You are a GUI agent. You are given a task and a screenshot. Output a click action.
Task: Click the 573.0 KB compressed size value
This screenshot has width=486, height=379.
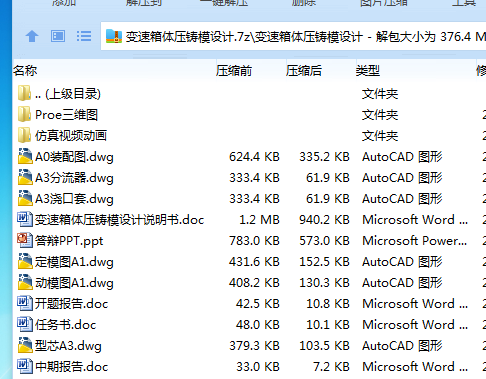324,241
